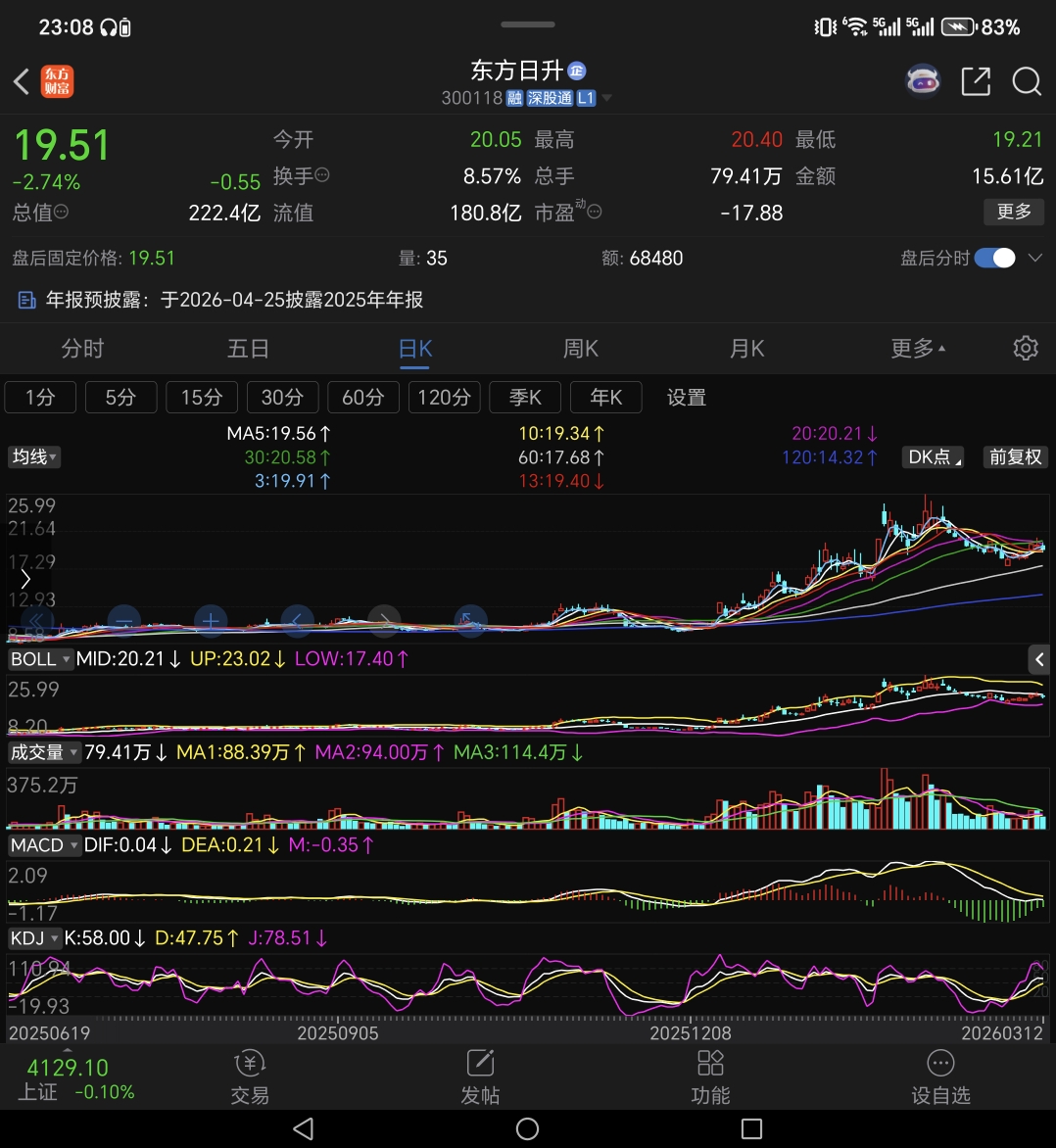Screen dimensions: 1056x1148
Task: Tap the MA5:19.56 moving average value
Action: tap(278, 433)
